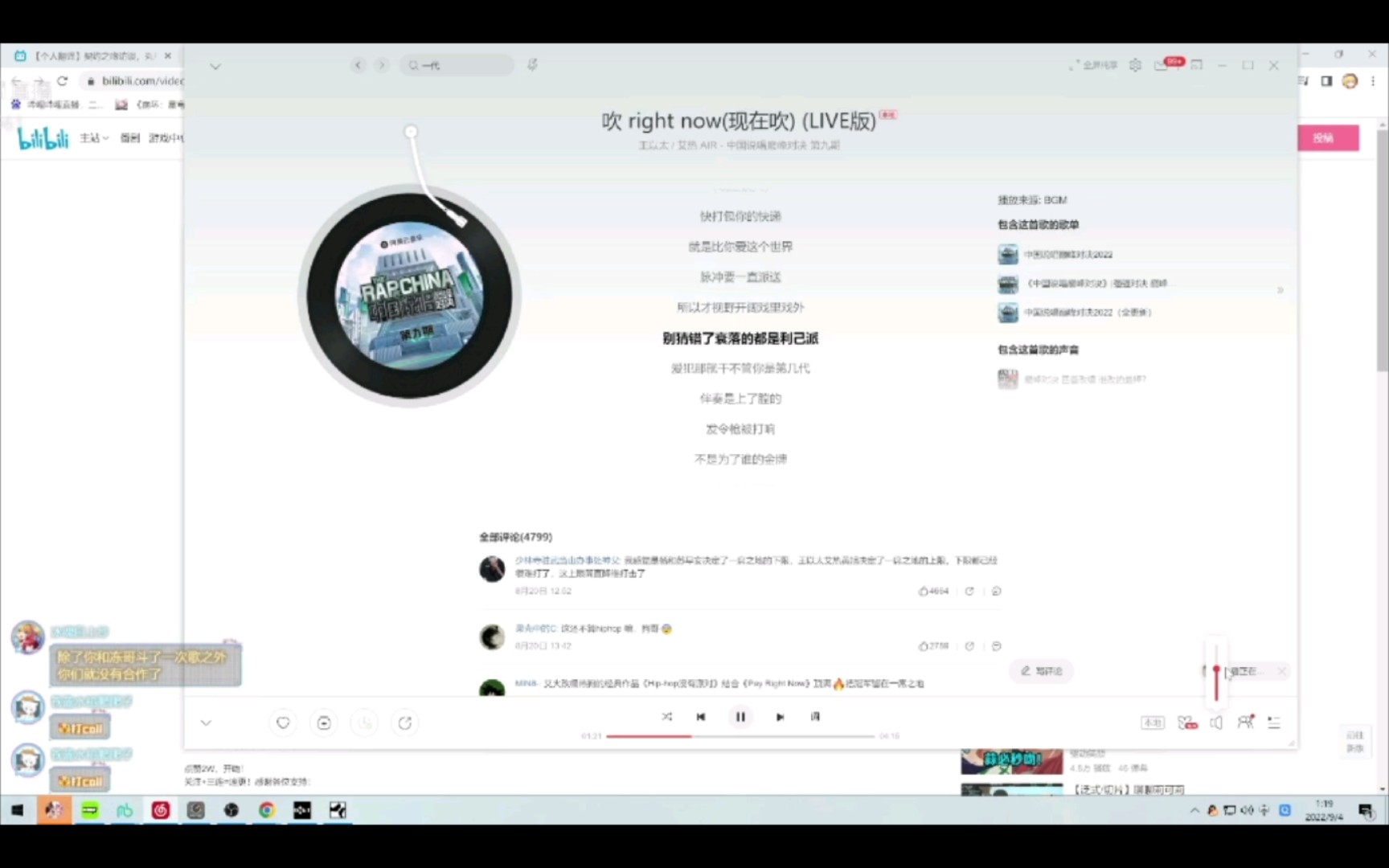This screenshot has width=1389, height=868.
Task: Download the current song
Action: pos(365,723)
